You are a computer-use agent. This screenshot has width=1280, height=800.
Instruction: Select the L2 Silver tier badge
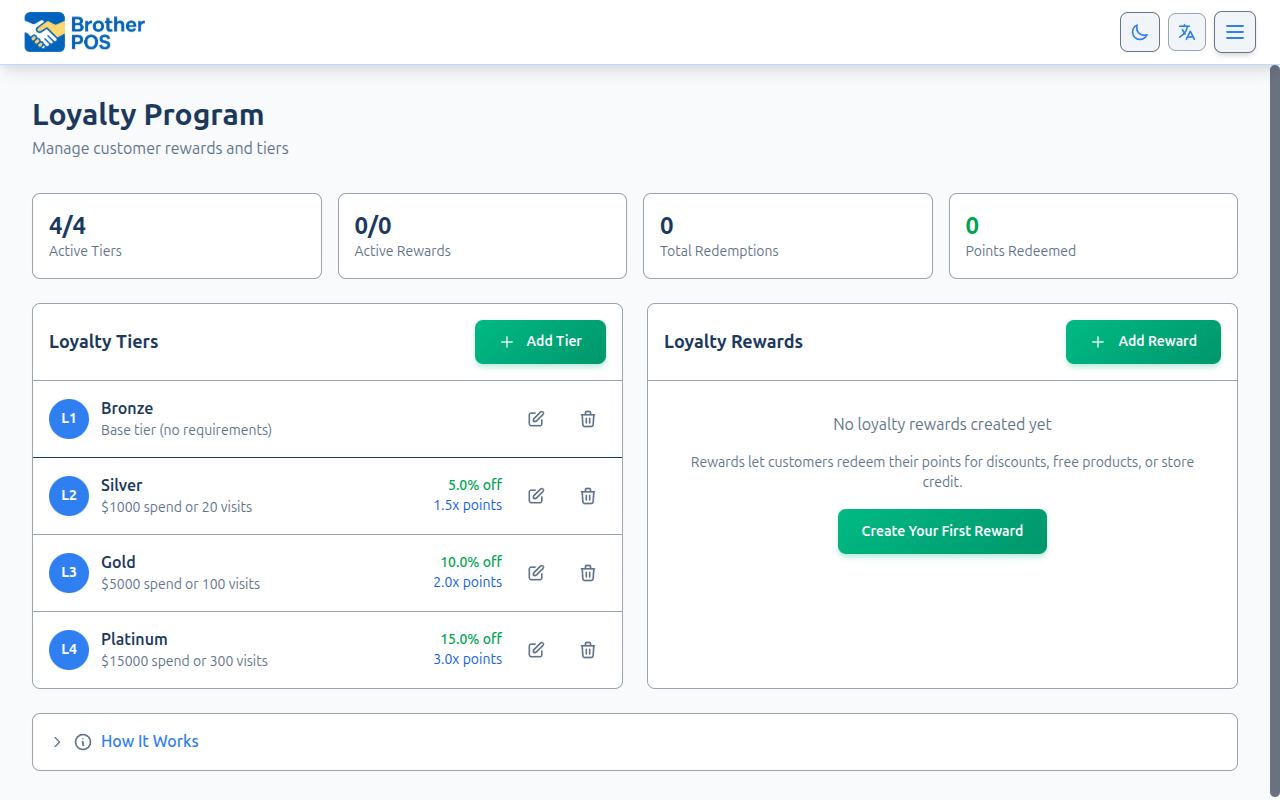[x=68, y=496]
